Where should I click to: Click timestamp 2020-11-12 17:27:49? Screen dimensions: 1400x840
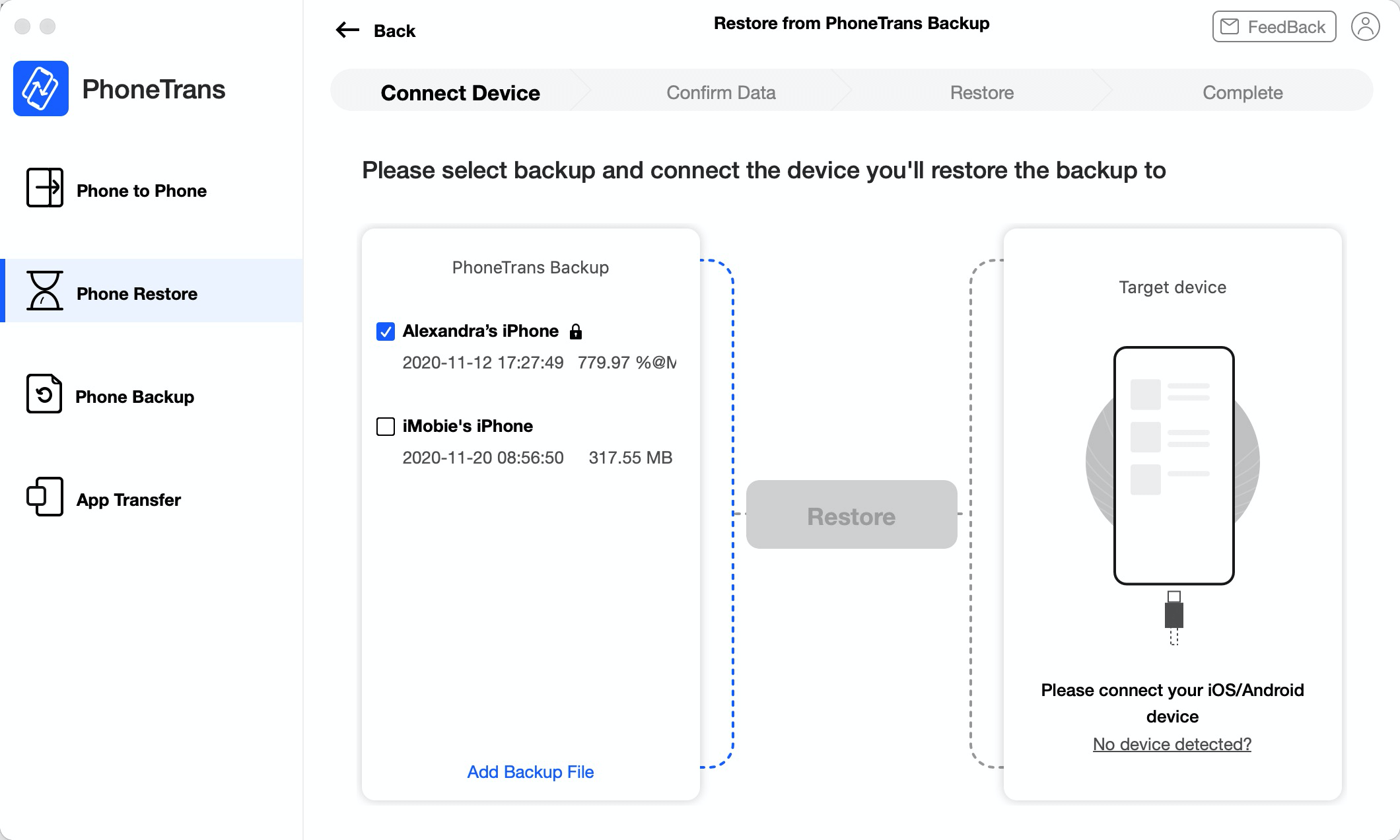coord(483,363)
